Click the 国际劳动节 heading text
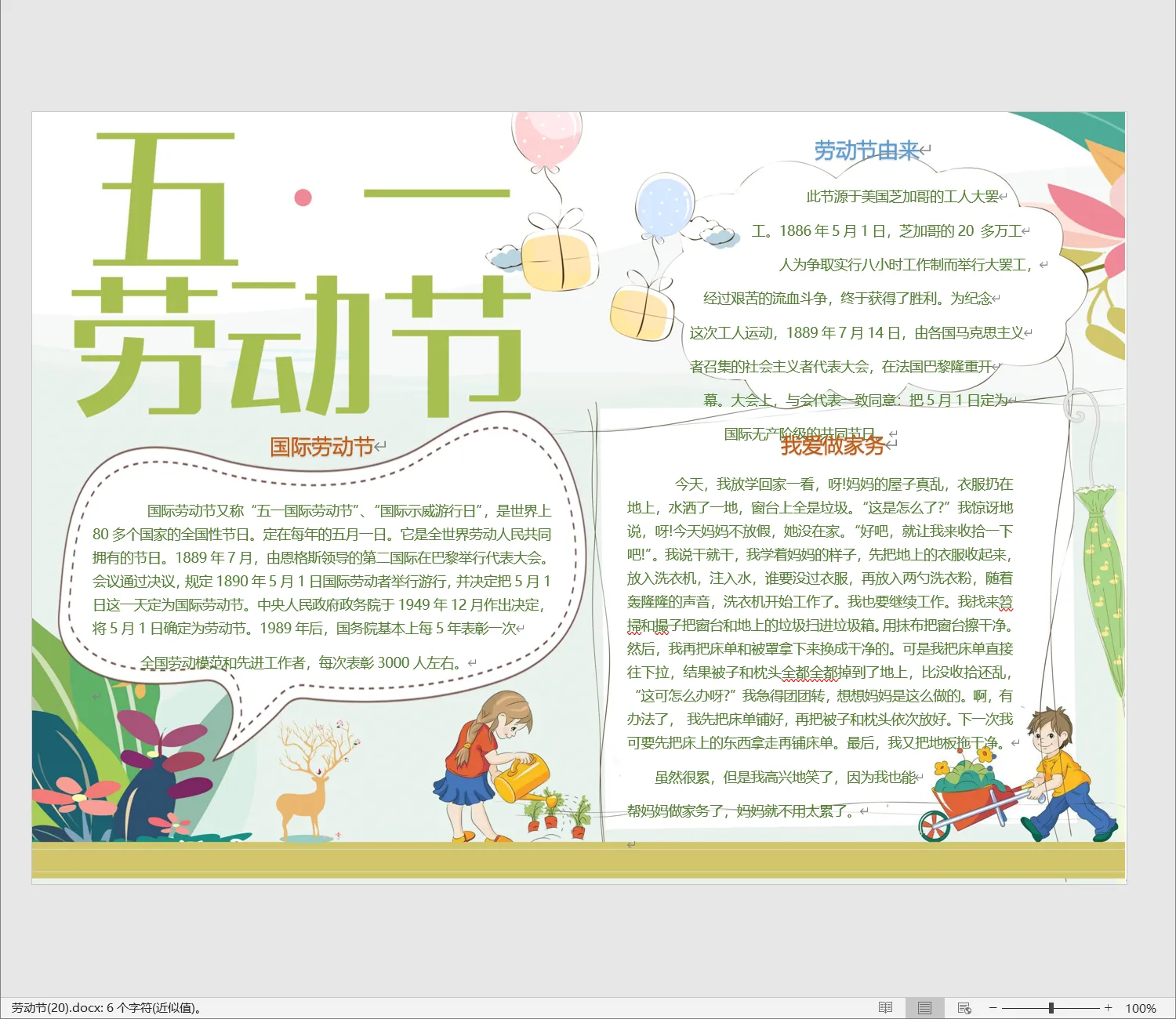Screen dimensions: 1176x1019 click(x=321, y=447)
